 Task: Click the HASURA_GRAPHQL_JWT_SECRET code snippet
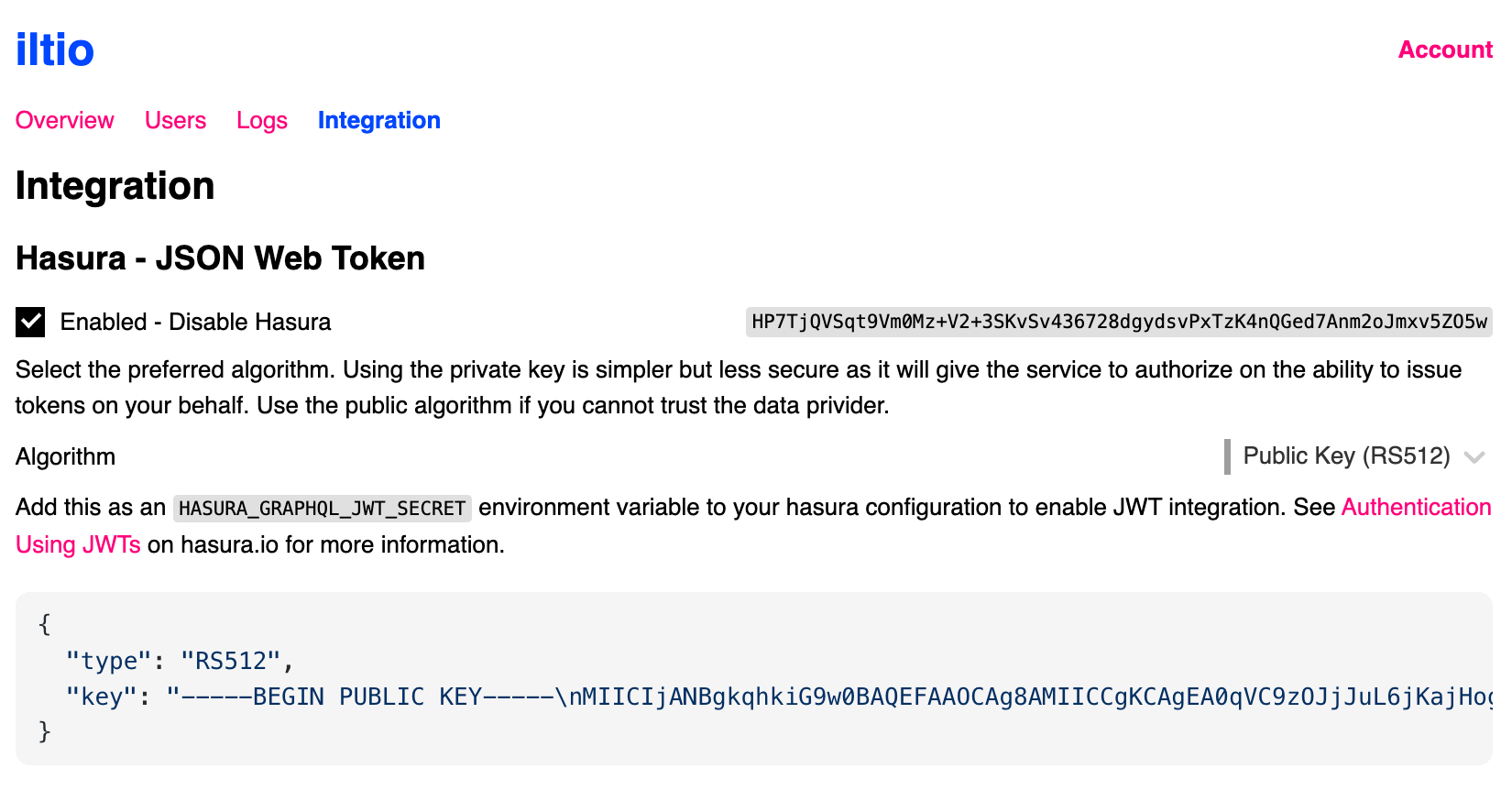pos(322,509)
